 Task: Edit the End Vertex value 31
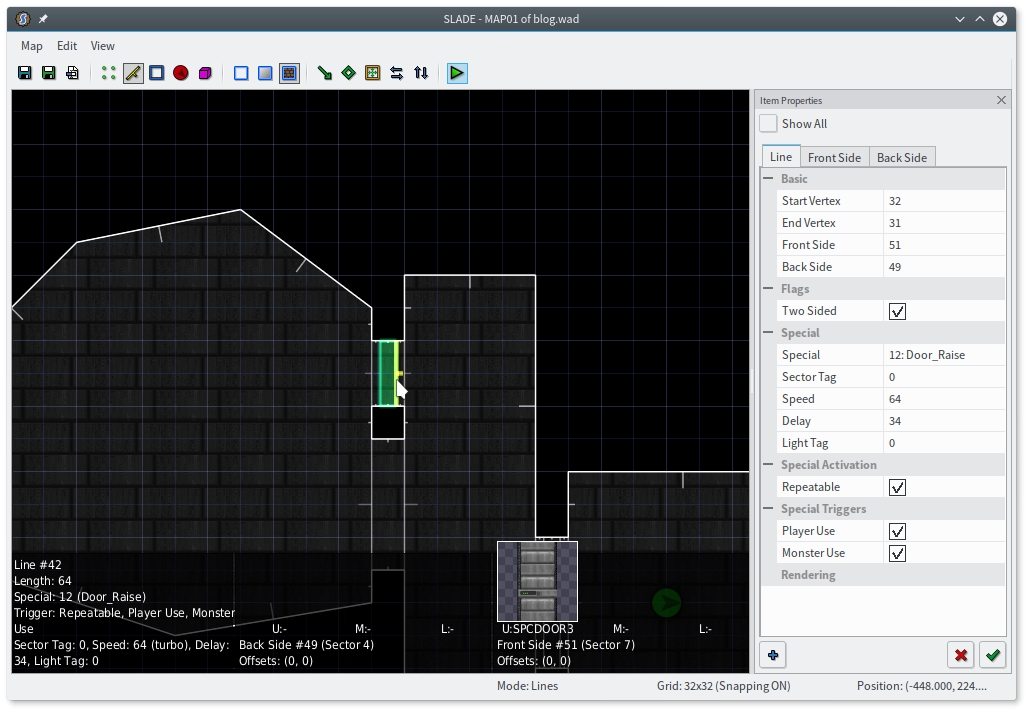pyautogui.click(x=944, y=223)
